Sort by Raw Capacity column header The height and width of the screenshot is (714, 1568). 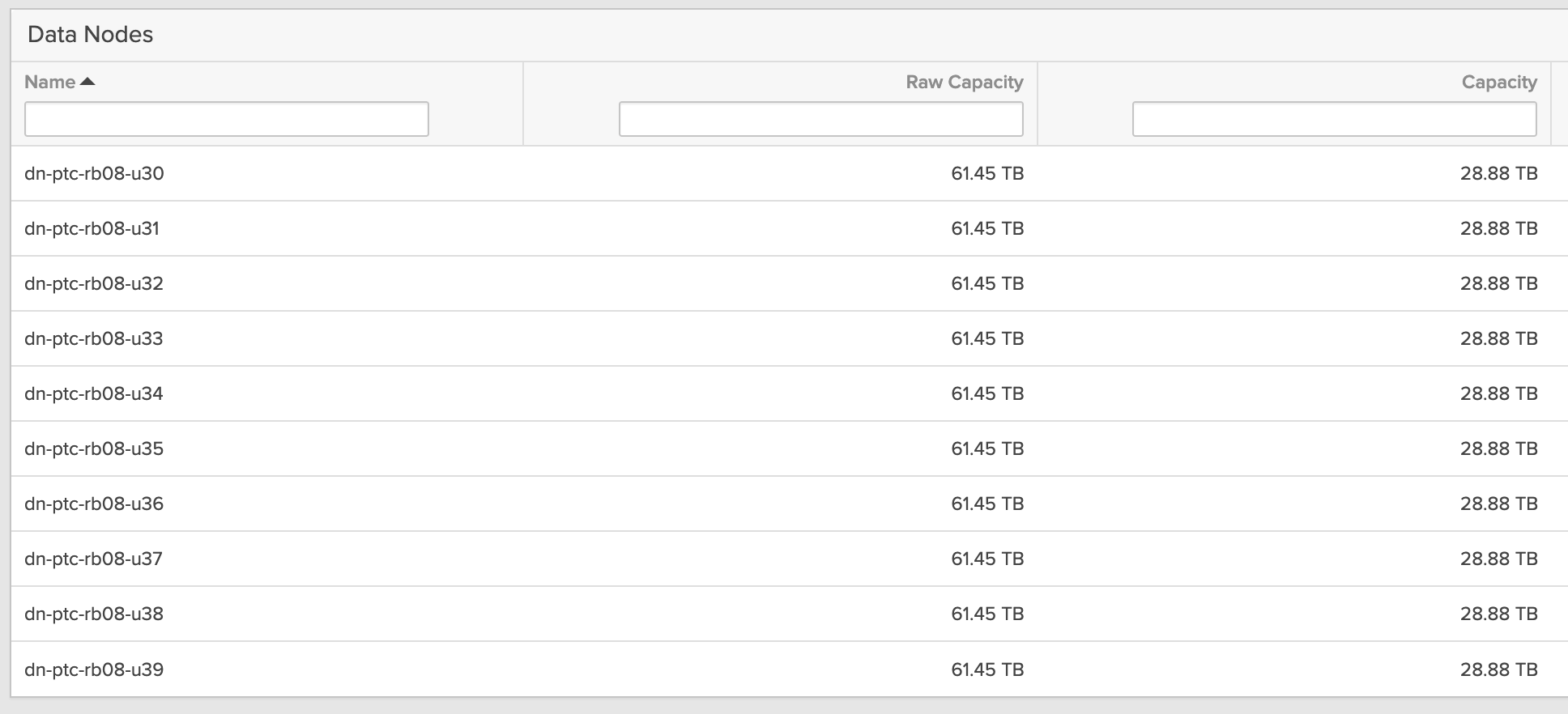coord(964,82)
